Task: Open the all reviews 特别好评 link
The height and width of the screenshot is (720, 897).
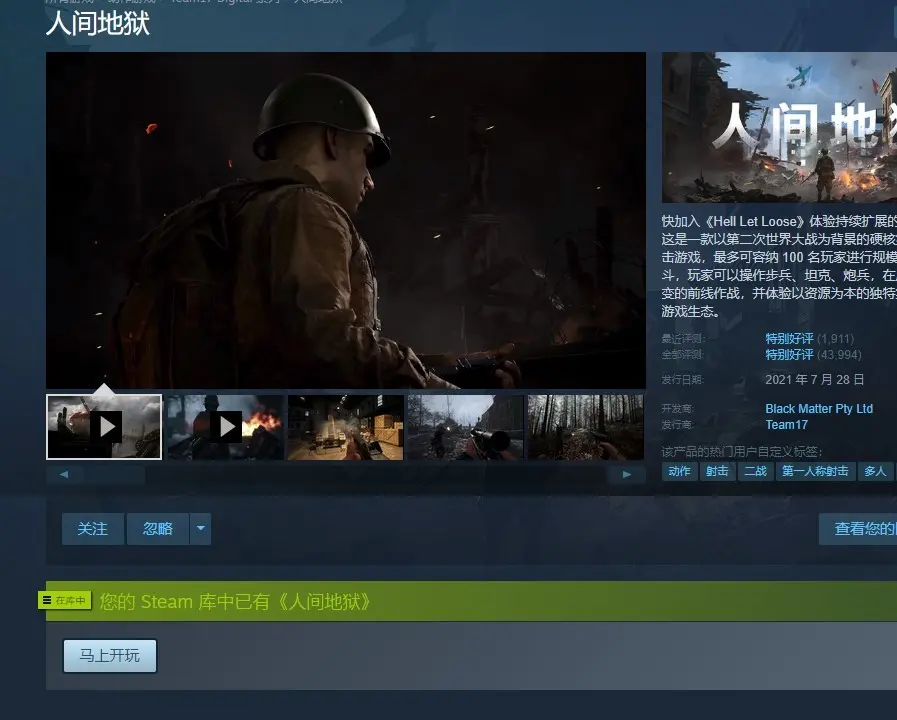Action: click(789, 355)
